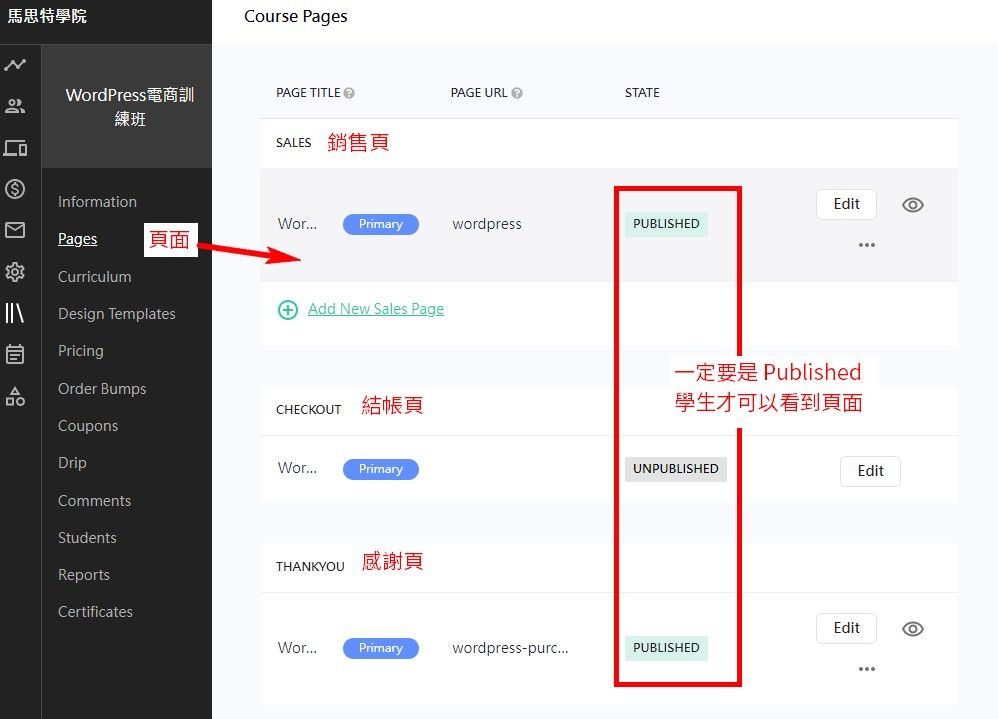
Task: Open the Settings gear icon
Action: click(x=15, y=272)
